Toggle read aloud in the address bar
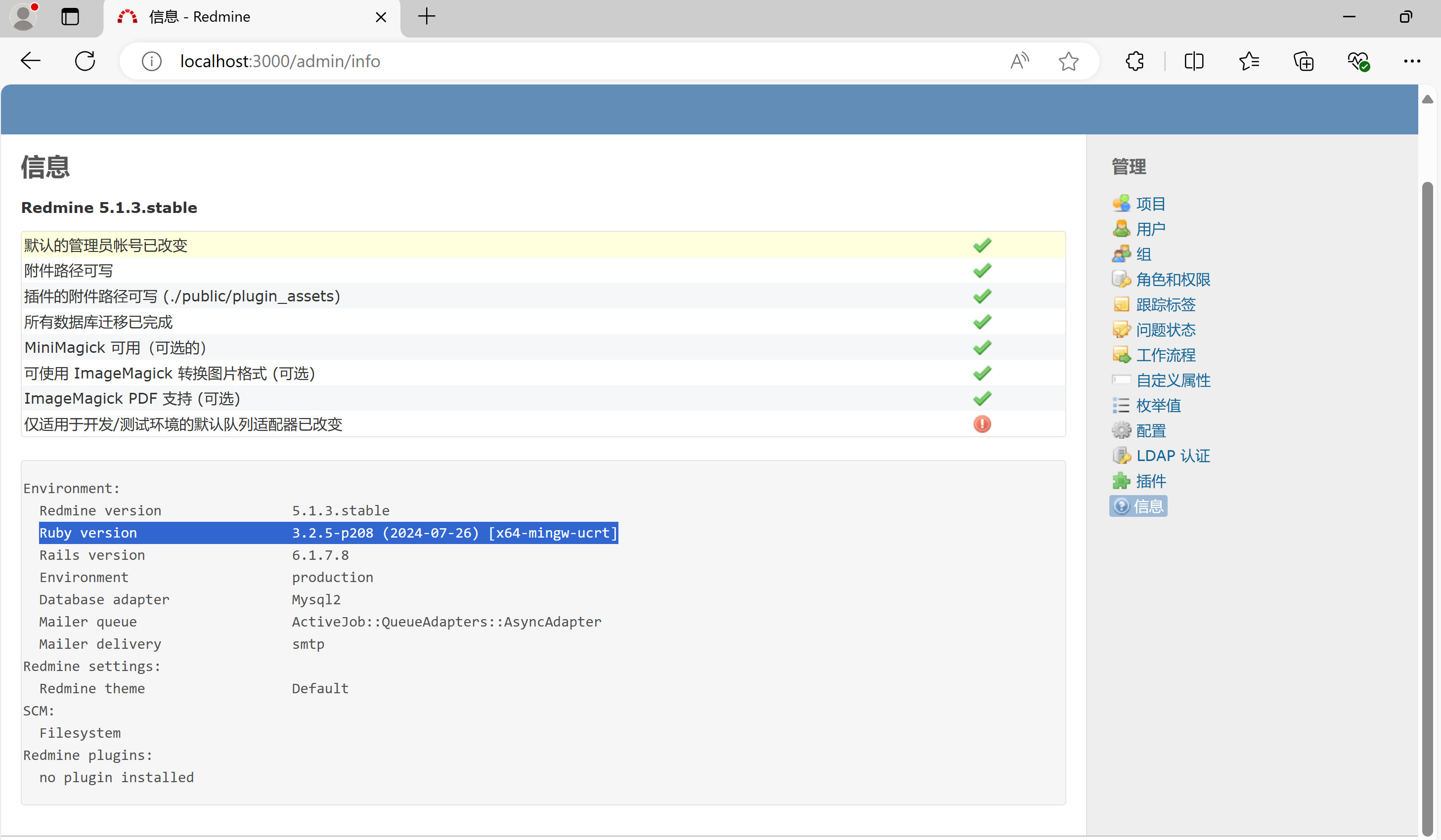This screenshot has width=1441, height=840. 1019,61
